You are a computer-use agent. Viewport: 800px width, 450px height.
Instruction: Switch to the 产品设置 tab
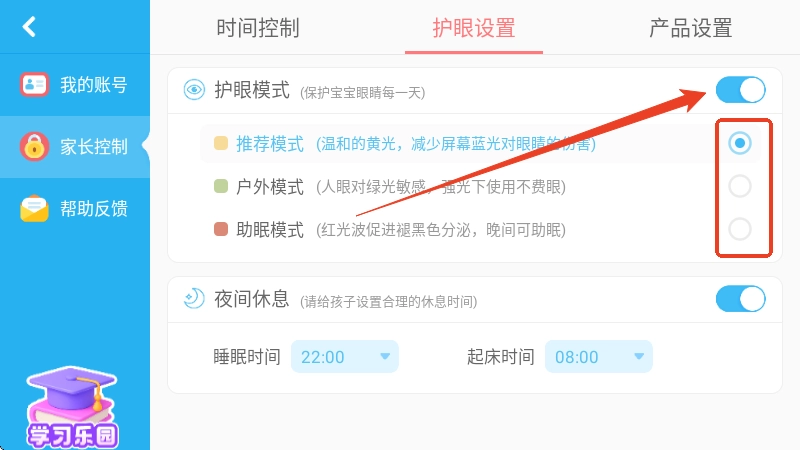point(690,27)
